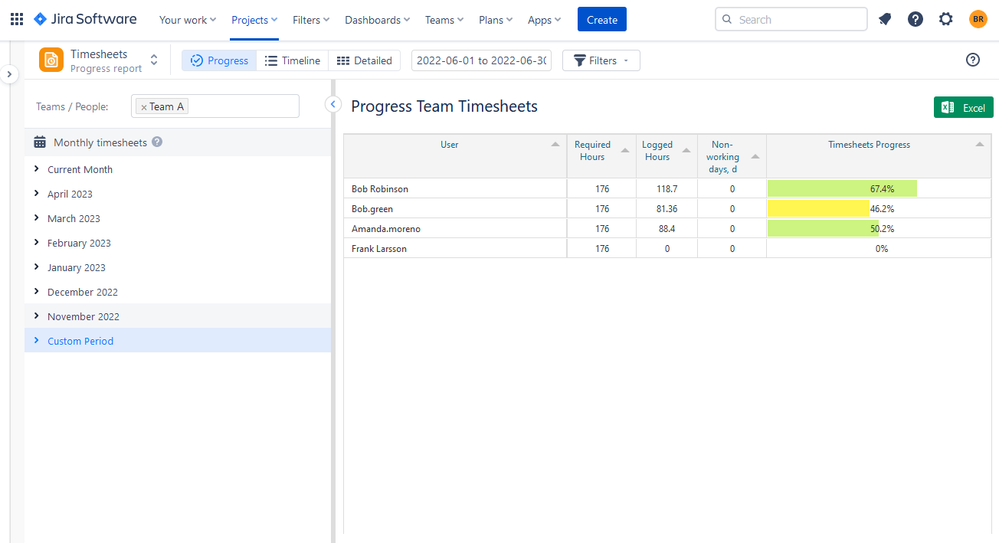Click the help icon beside Monthly timesheets

point(157,142)
